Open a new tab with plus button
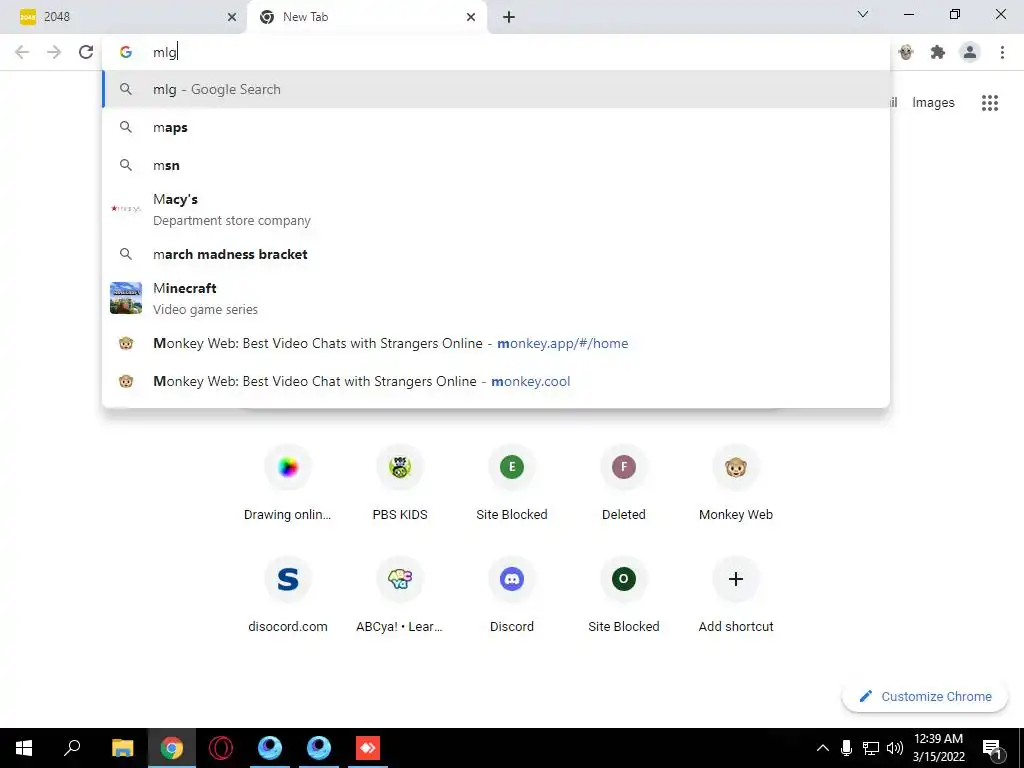 coord(509,17)
